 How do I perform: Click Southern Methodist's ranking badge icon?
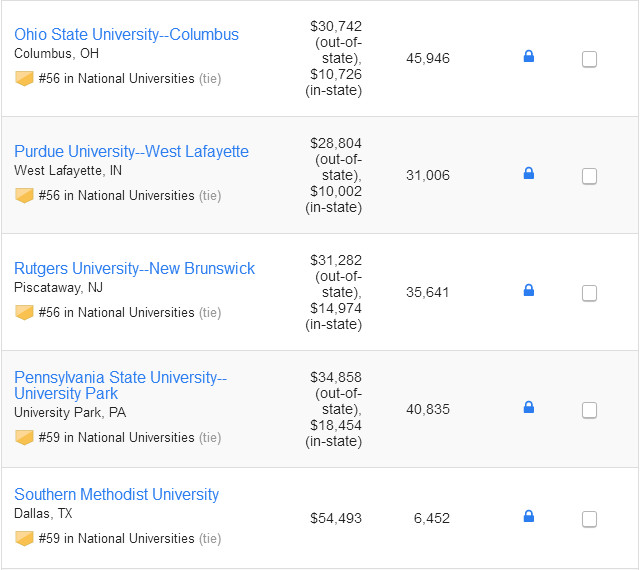24,538
